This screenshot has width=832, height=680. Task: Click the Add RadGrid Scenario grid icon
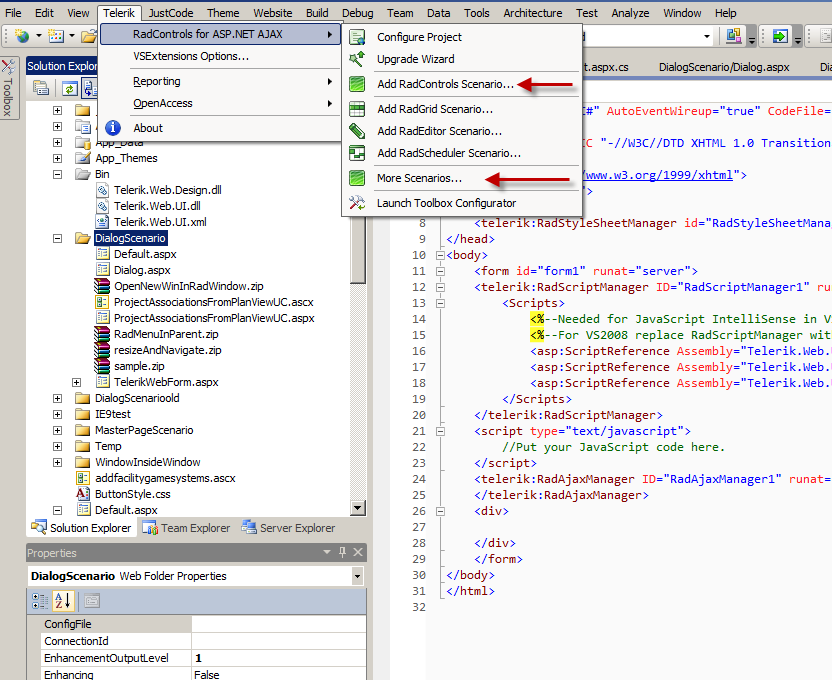pyautogui.click(x=357, y=109)
